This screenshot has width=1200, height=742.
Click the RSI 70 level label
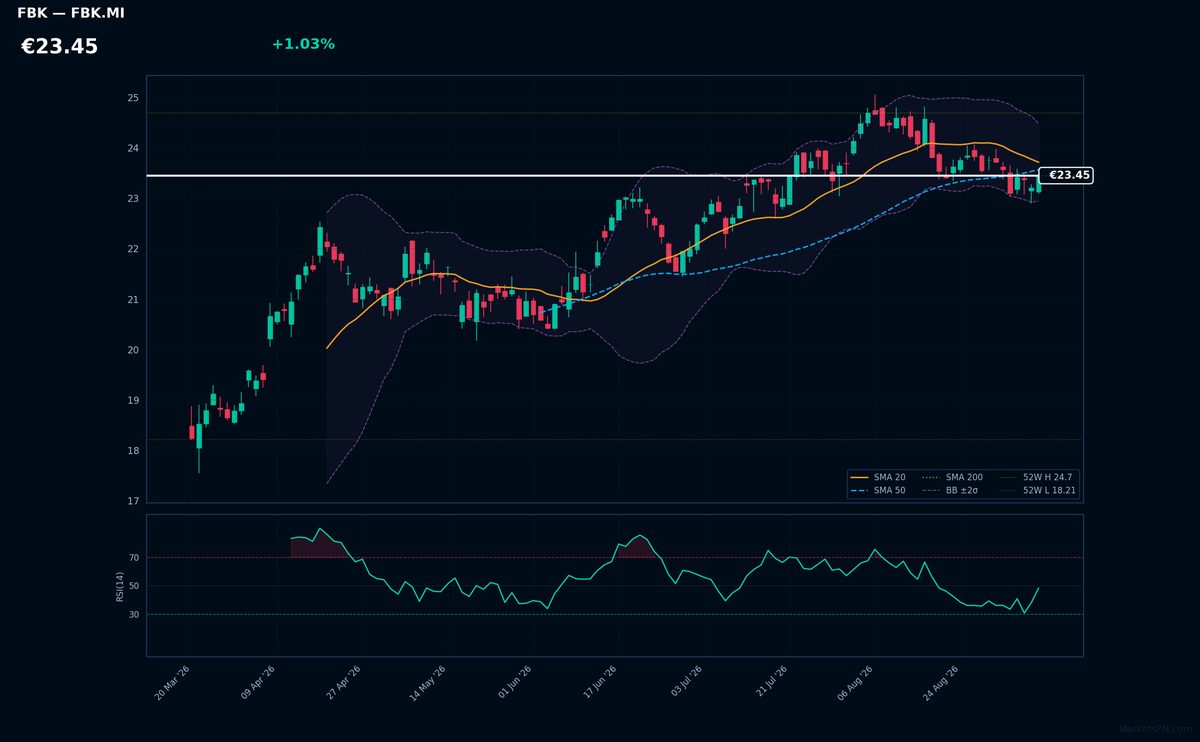pos(134,557)
